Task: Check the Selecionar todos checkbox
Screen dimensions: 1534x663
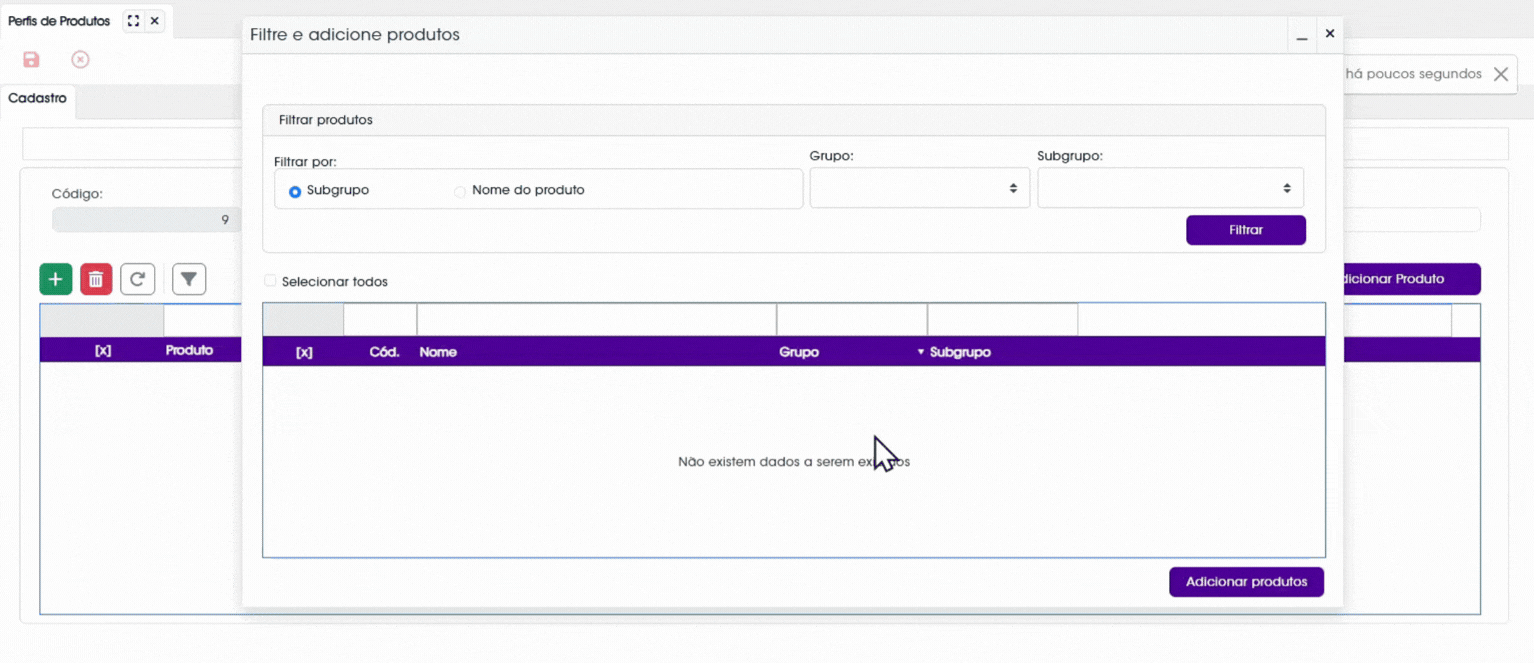Action: (x=270, y=281)
